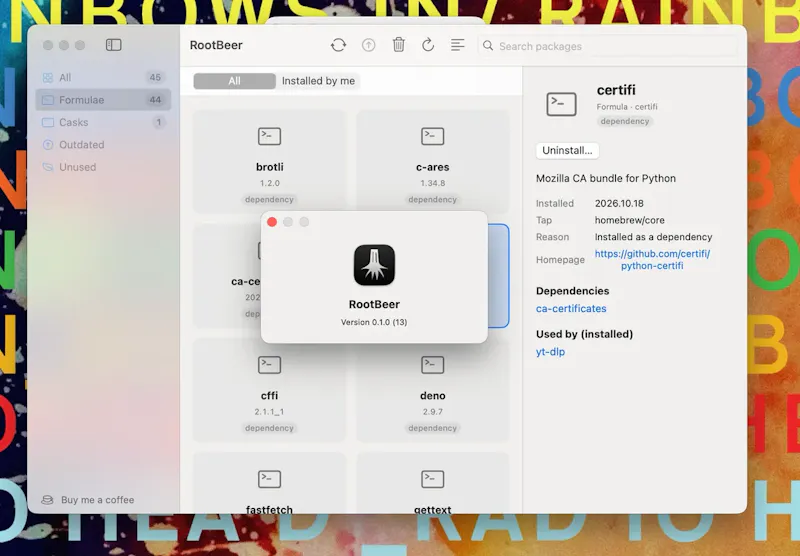
Task: Click the certifi terminal icon in details
Action: click(x=561, y=104)
